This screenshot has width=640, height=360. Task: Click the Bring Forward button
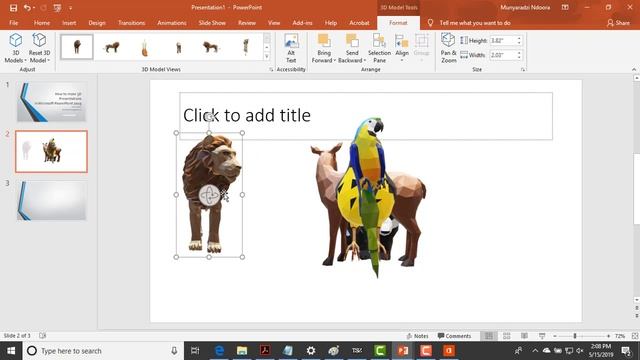click(324, 48)
